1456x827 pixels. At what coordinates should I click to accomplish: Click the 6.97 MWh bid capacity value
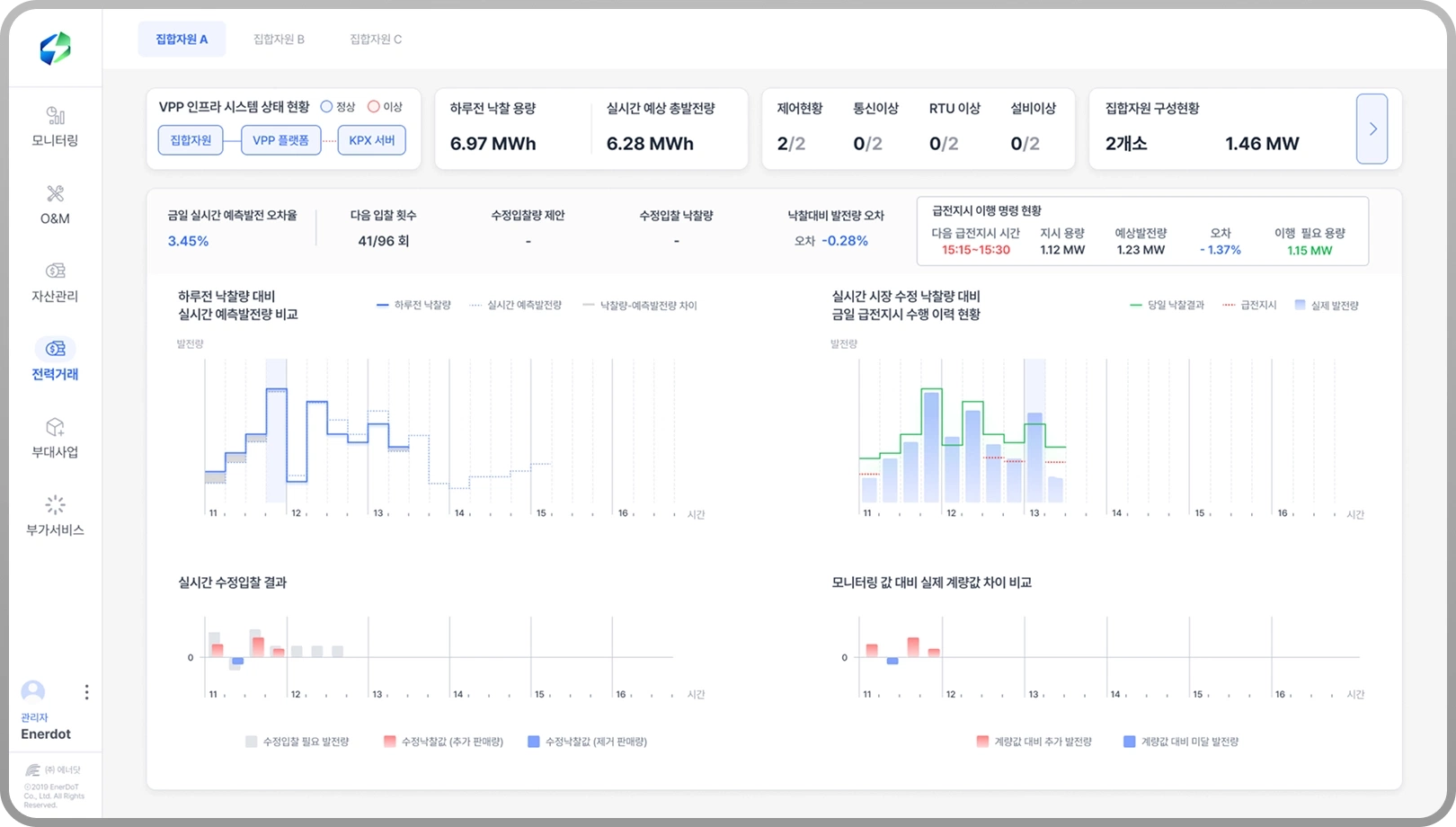point(493,144)
